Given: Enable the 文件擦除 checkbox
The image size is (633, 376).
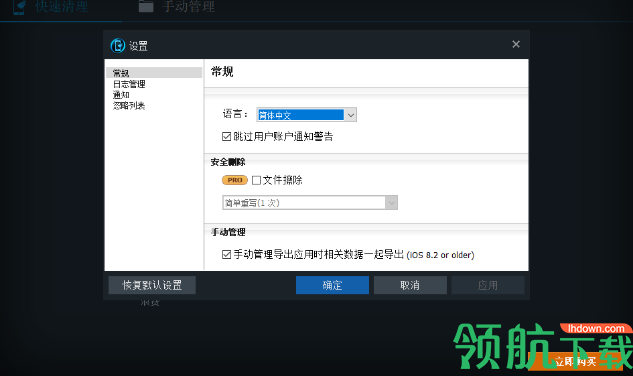Looking at the screenshot, I should (x=256, y=180).
